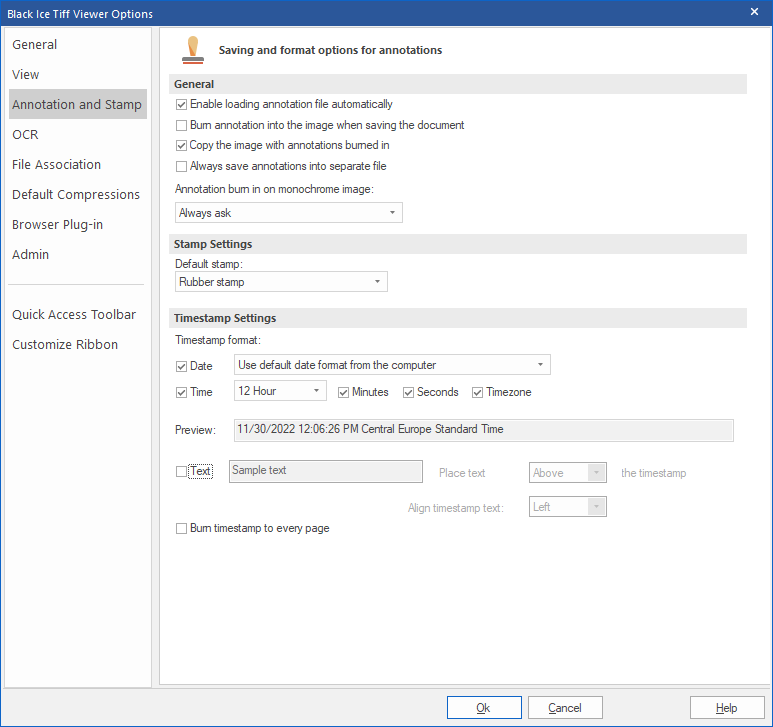Switch to the OCR options page

(x=26, y=134)
